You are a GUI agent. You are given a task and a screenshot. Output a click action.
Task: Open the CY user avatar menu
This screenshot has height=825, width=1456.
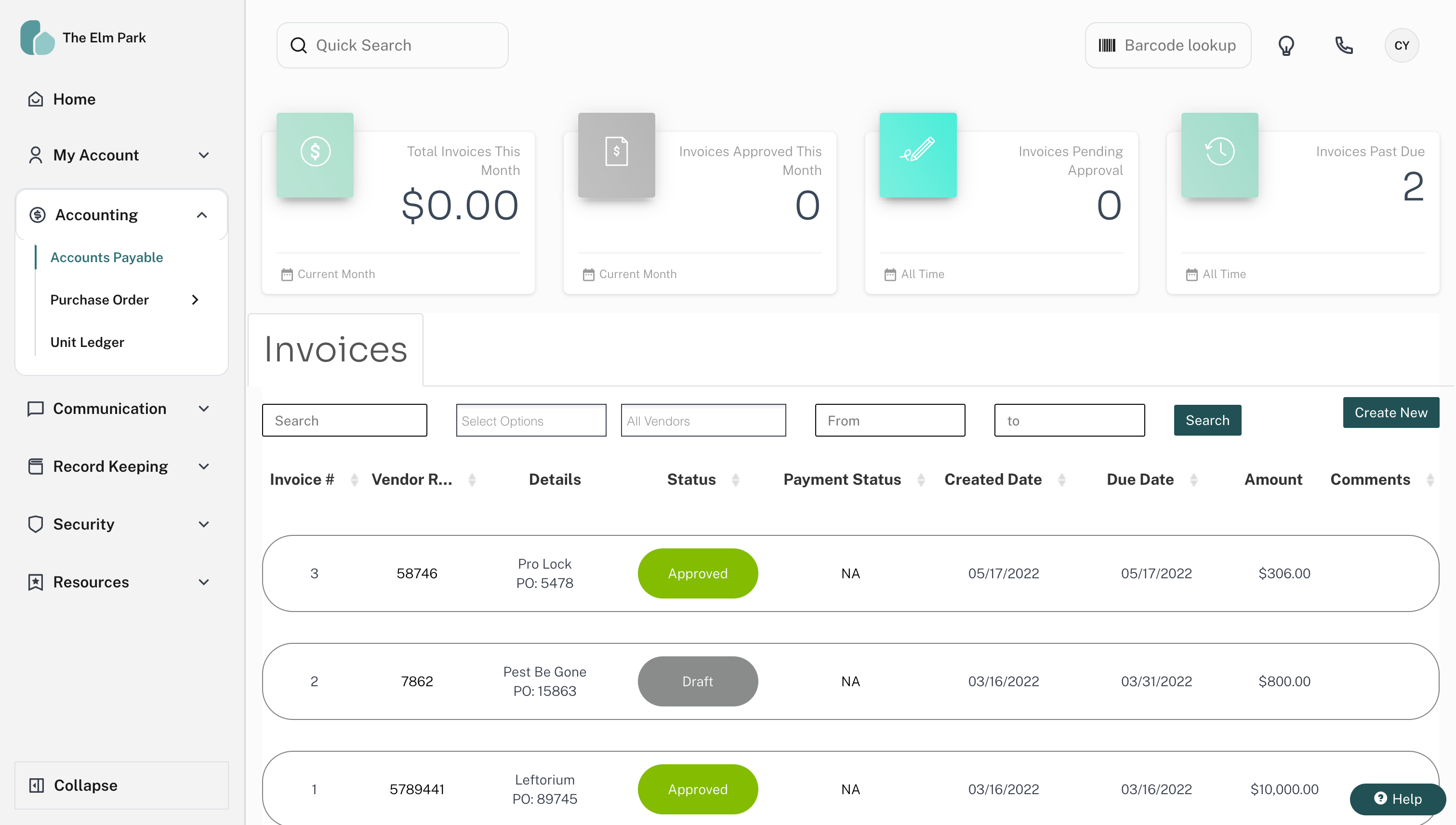coord(1401,45)
